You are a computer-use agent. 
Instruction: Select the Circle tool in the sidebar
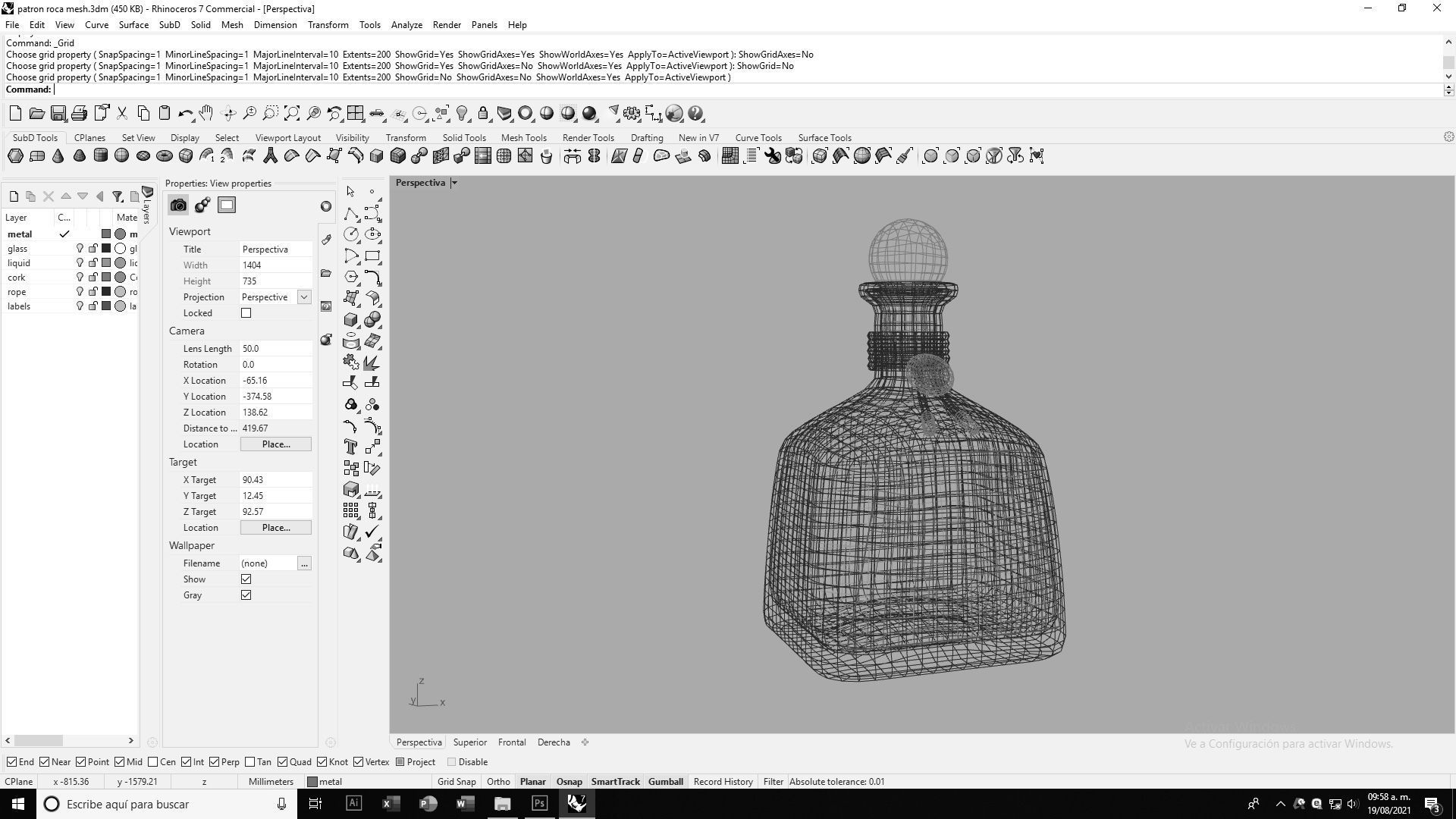350,234
